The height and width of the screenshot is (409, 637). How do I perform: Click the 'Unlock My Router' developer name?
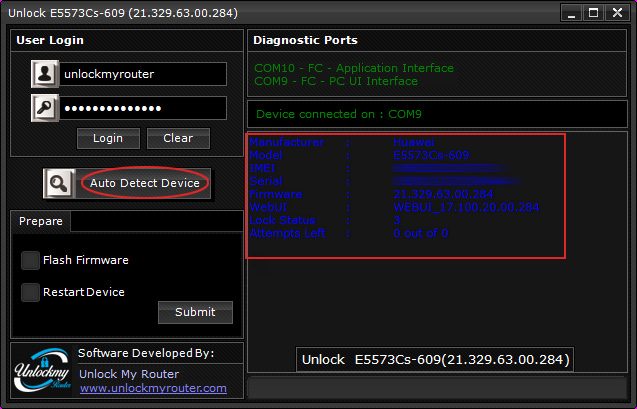click(x=129, y=374)
